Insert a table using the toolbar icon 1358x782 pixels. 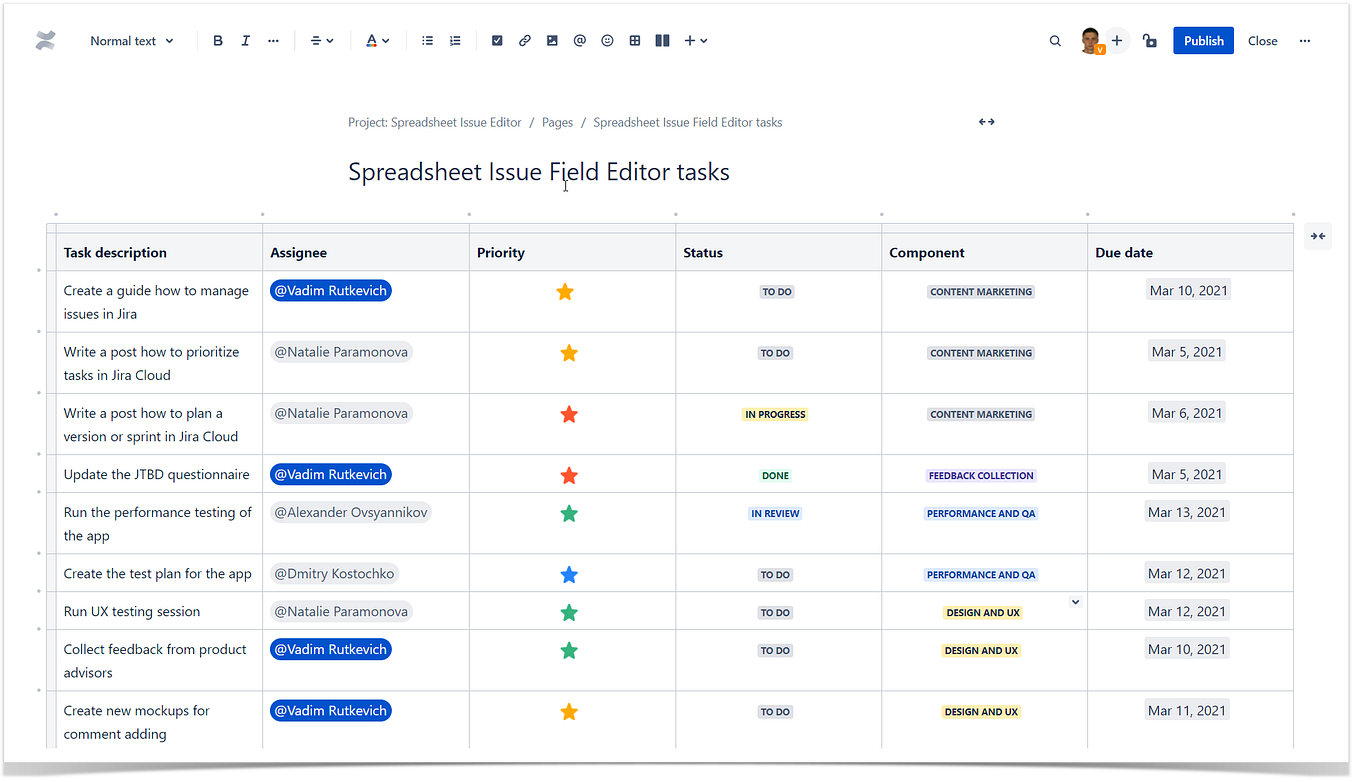pos(634,40)
